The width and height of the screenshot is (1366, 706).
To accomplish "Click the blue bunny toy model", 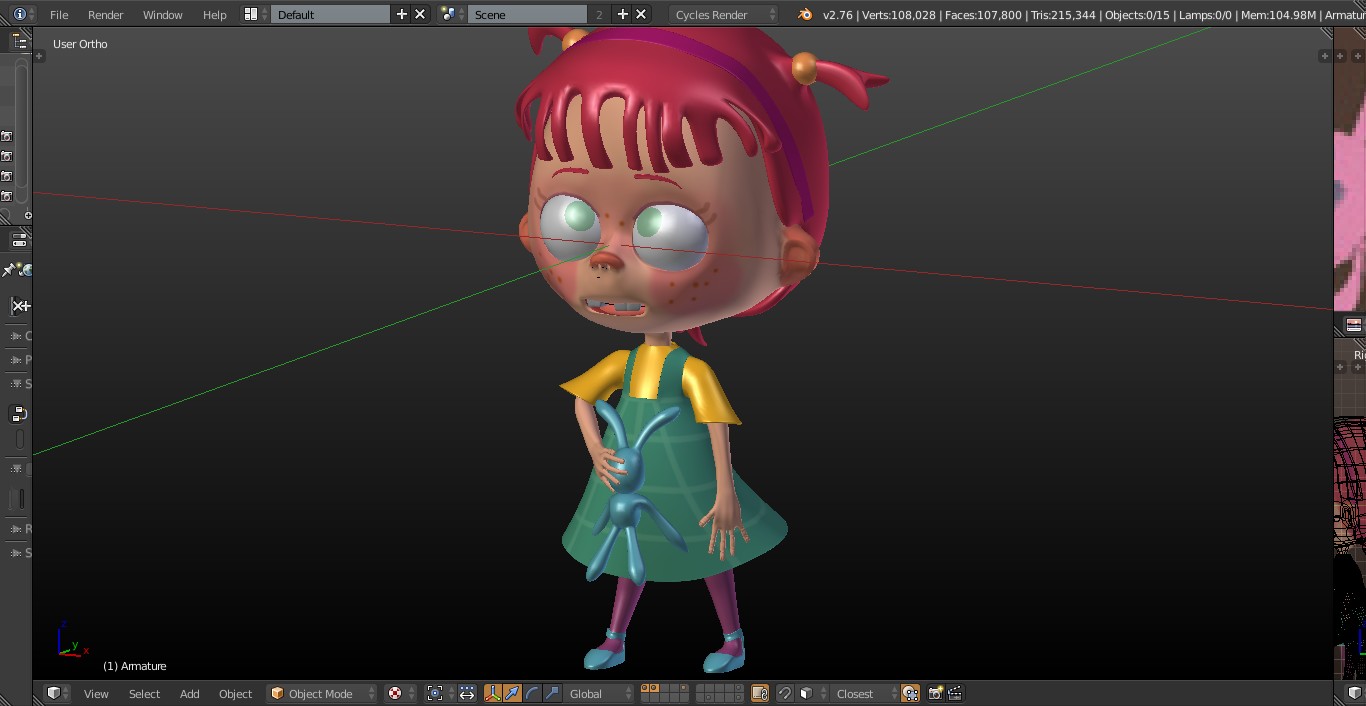I will 632,490.
